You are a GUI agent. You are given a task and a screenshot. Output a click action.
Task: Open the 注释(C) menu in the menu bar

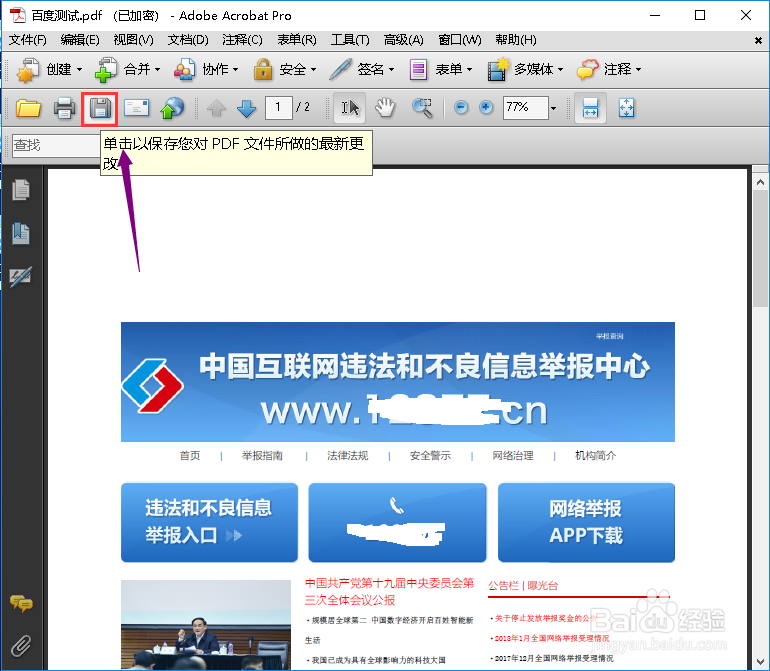243,40
